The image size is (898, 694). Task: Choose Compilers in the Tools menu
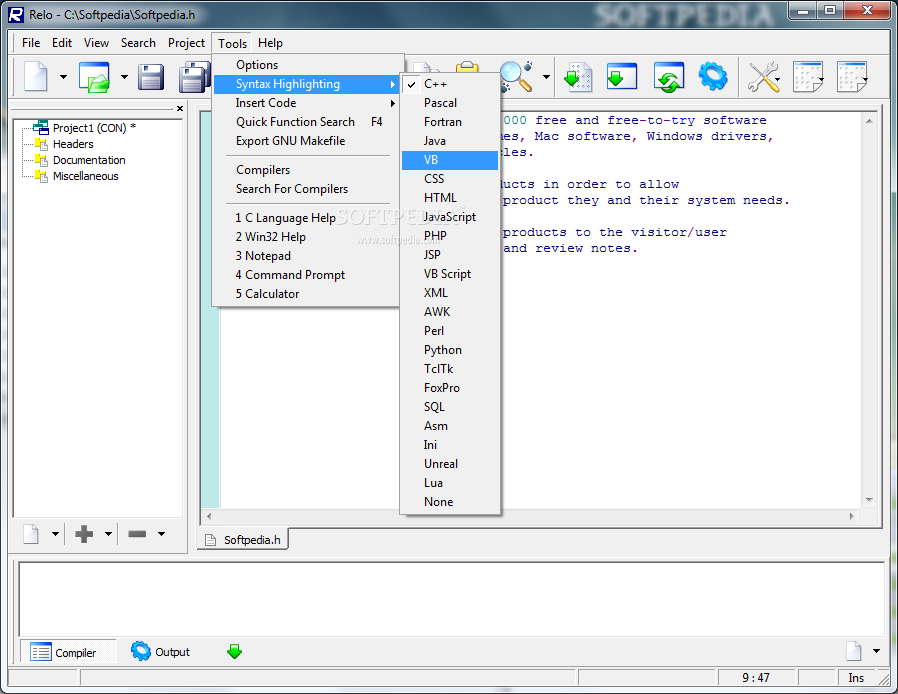tap(306, 170)
